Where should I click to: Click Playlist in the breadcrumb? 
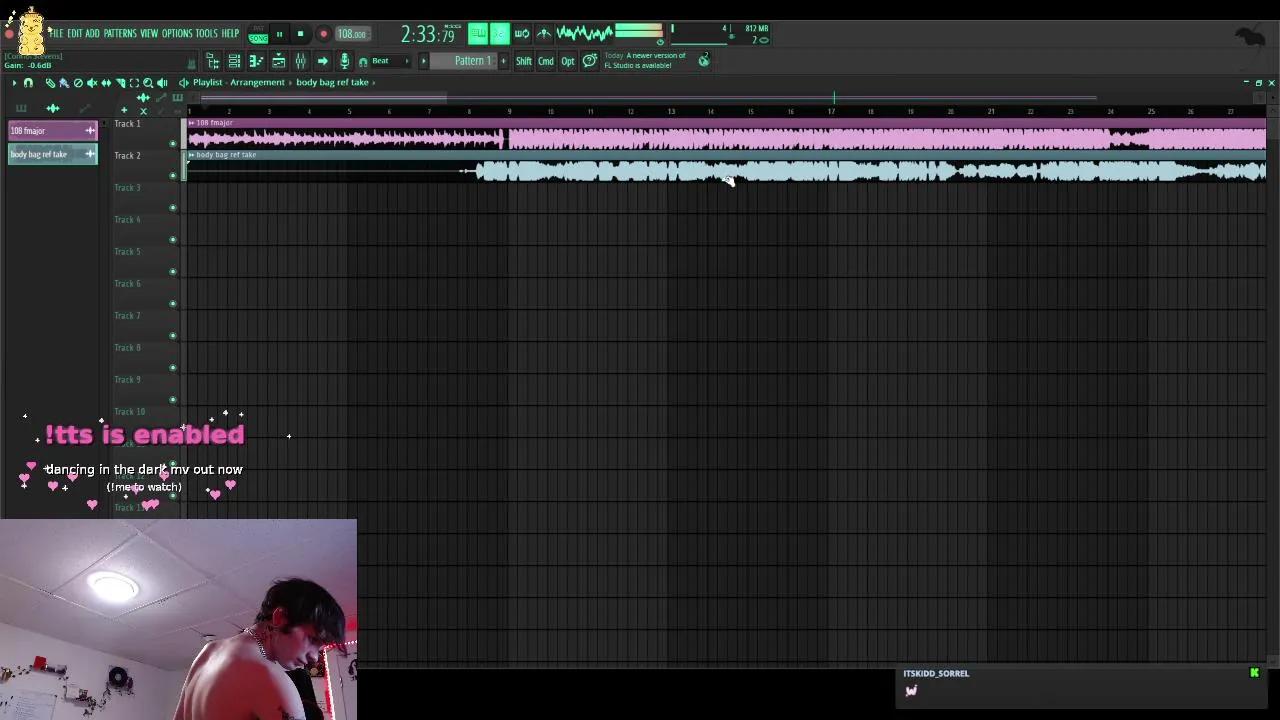coord(207,82)
